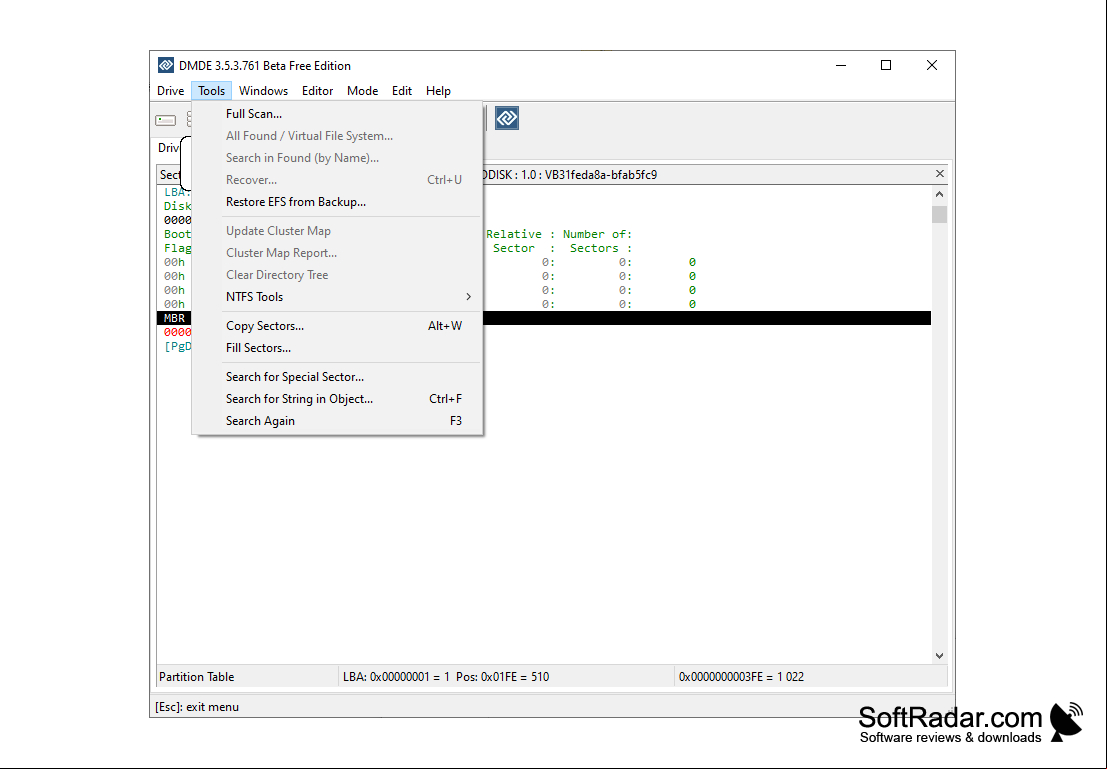Click the blue DMDE logo toolbar button
This screenshot has height=769, width=1107.
[x=507, y=118]
